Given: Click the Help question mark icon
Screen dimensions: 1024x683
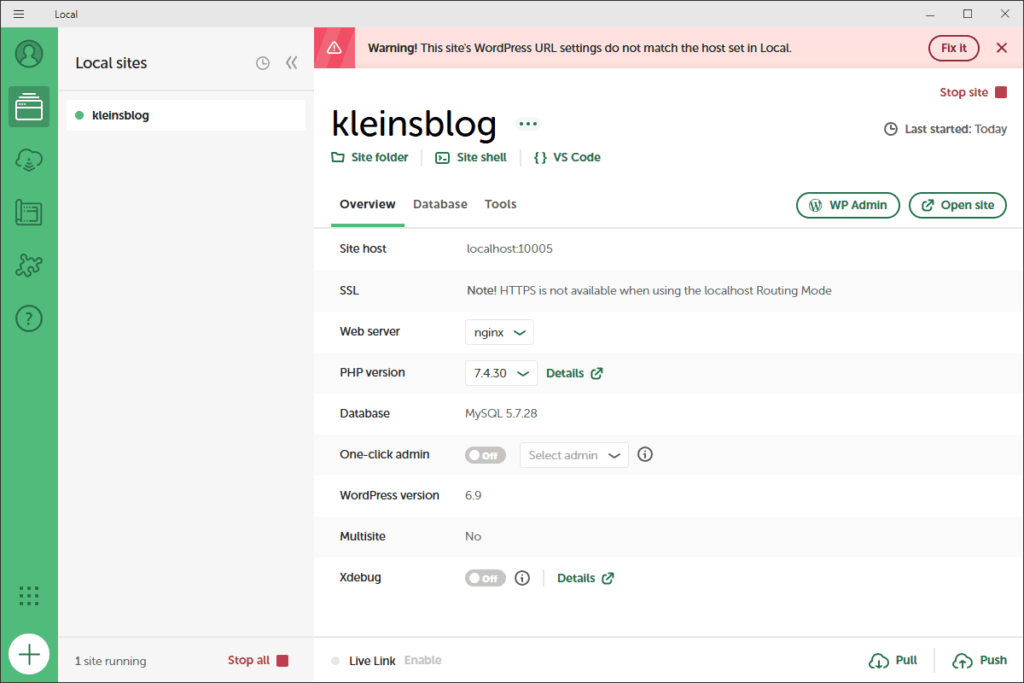Looking at the screenshot, I should pos(29,319).
